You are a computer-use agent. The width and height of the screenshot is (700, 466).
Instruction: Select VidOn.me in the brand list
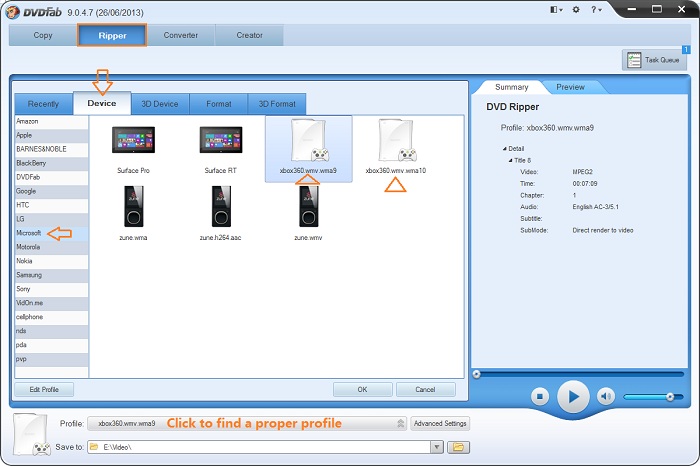point(51,303)
